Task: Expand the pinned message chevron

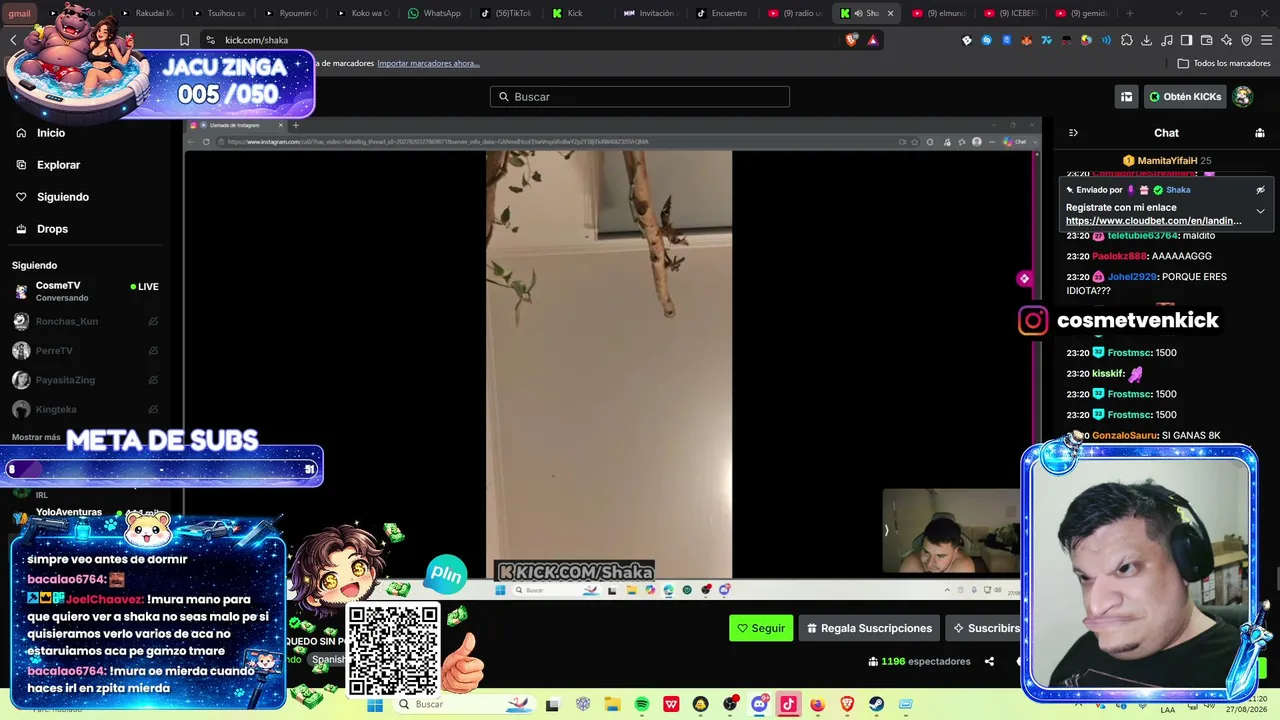Action: tap(1260, 211)
